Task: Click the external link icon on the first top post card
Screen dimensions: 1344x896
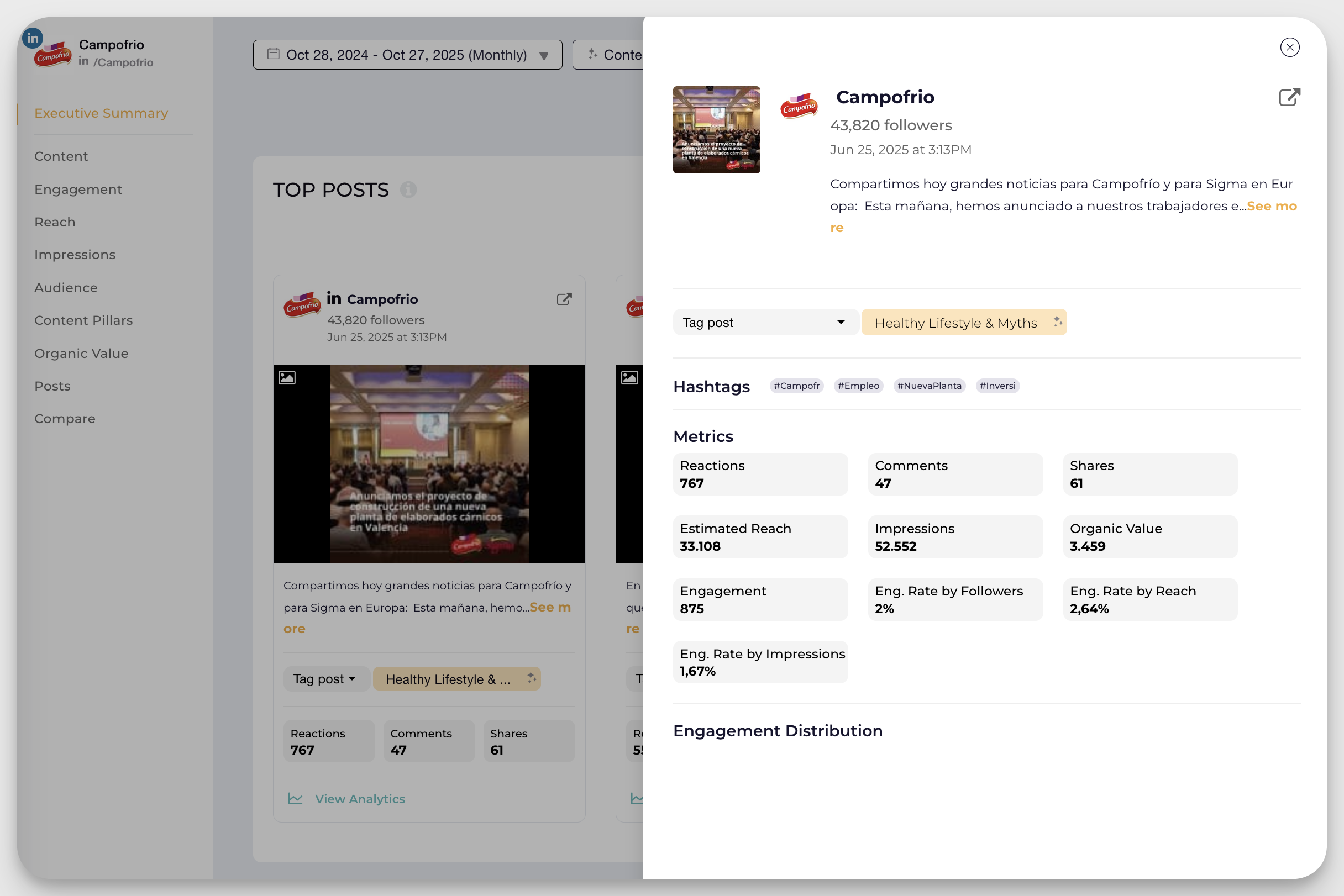Action: point(564,299)
